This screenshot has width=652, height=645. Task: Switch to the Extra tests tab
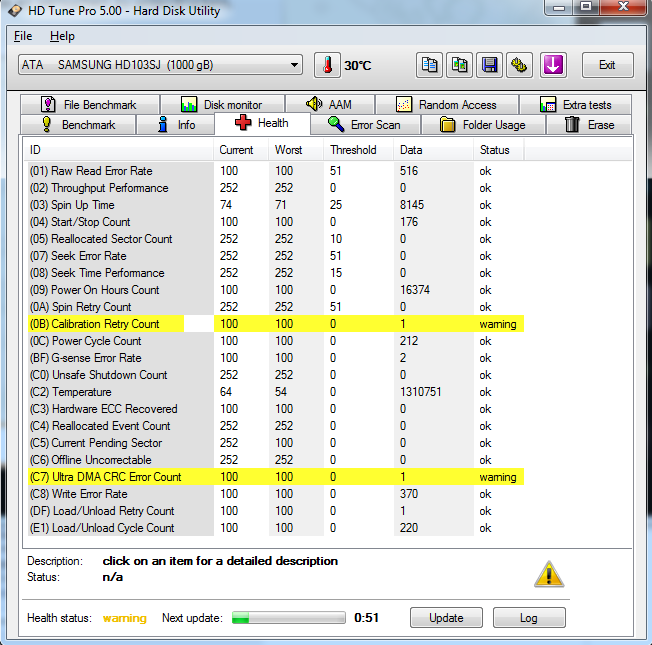(575, 104)
